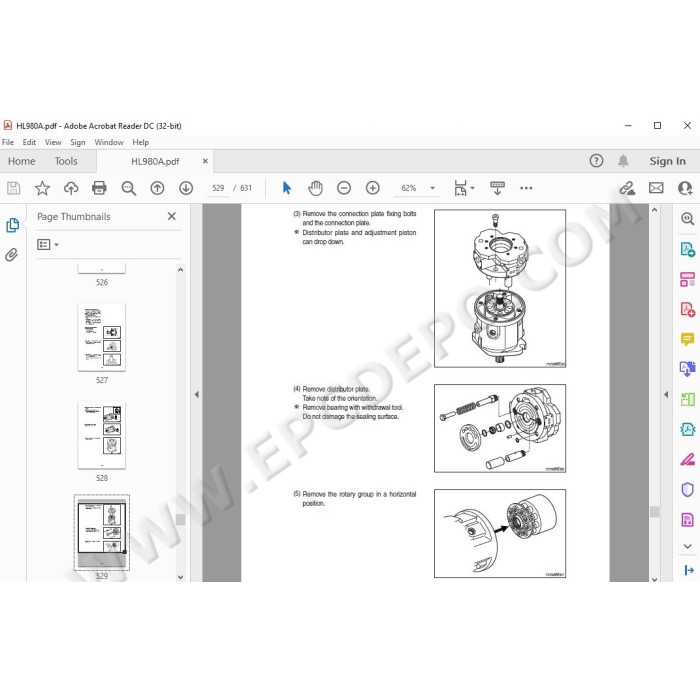Open notifications bell
Viewport: 700px width, 700px height.
tap(623, 161)
